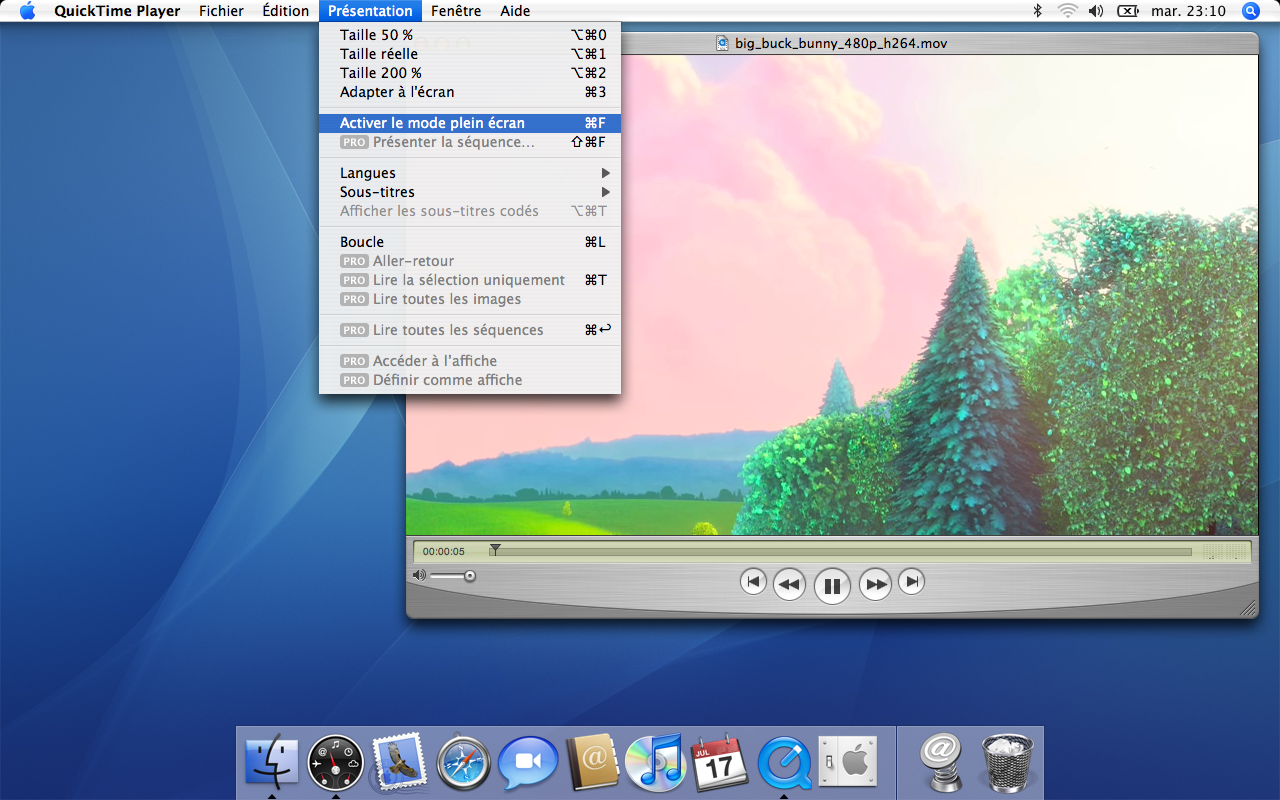Select Adapter à l'écran
The image size is (1280, 800).
tap(470, 92)
